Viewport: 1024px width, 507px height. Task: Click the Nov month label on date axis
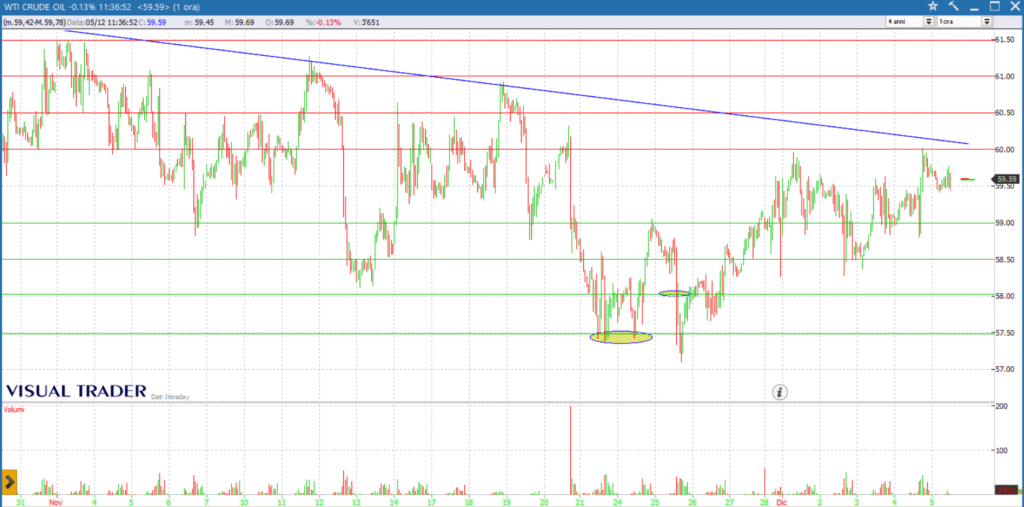(x=55, y=502)
